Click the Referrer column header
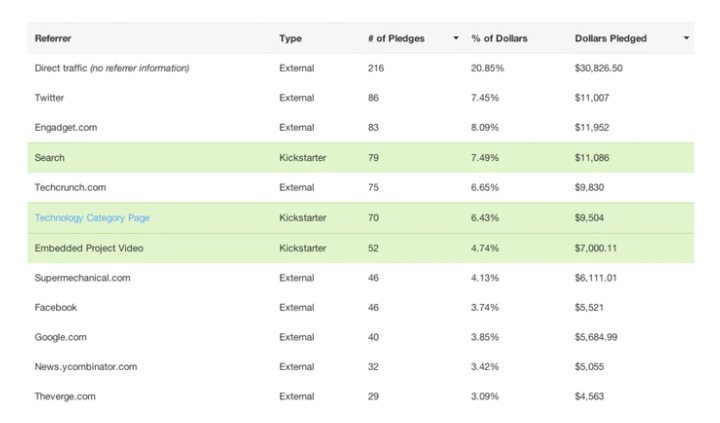 point(53,39)
